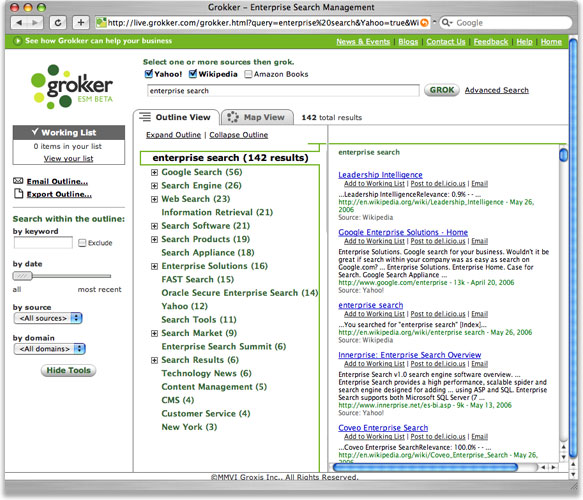Click the by date slider handle
The width and height of the screenshot is (583, 500).
coord(23,276)
